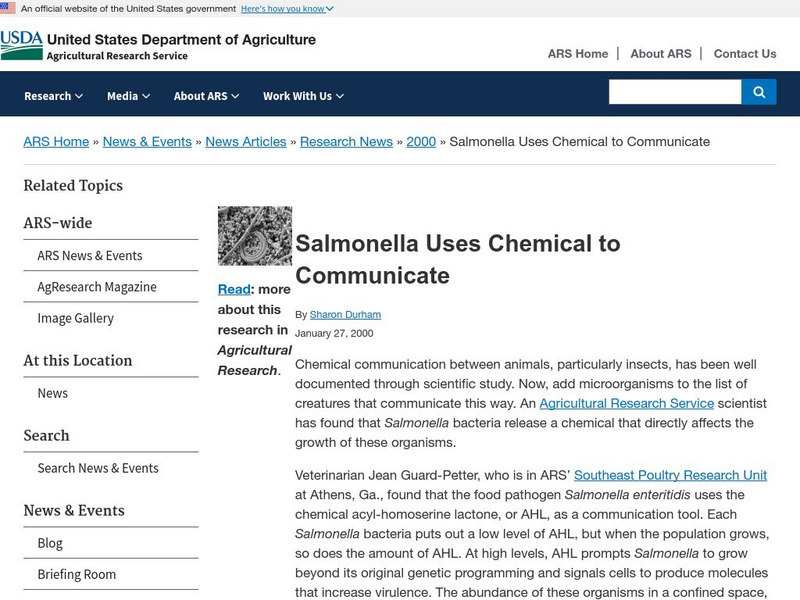Image resolution: width=800 pixels, height=600 pixels.
Task: Open the About ARS dropdown menu
Action: click(206, 96)
